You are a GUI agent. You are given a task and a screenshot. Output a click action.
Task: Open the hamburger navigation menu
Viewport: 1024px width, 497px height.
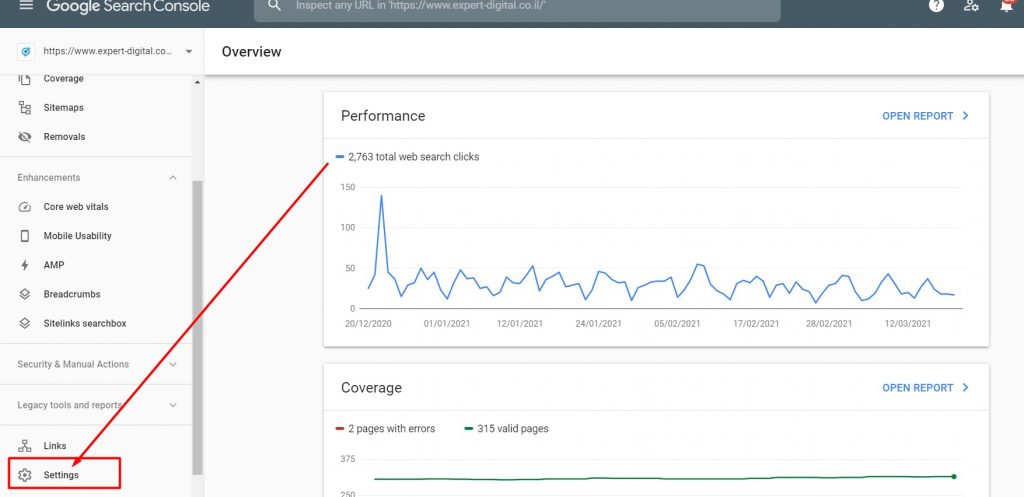pos(26,6)
